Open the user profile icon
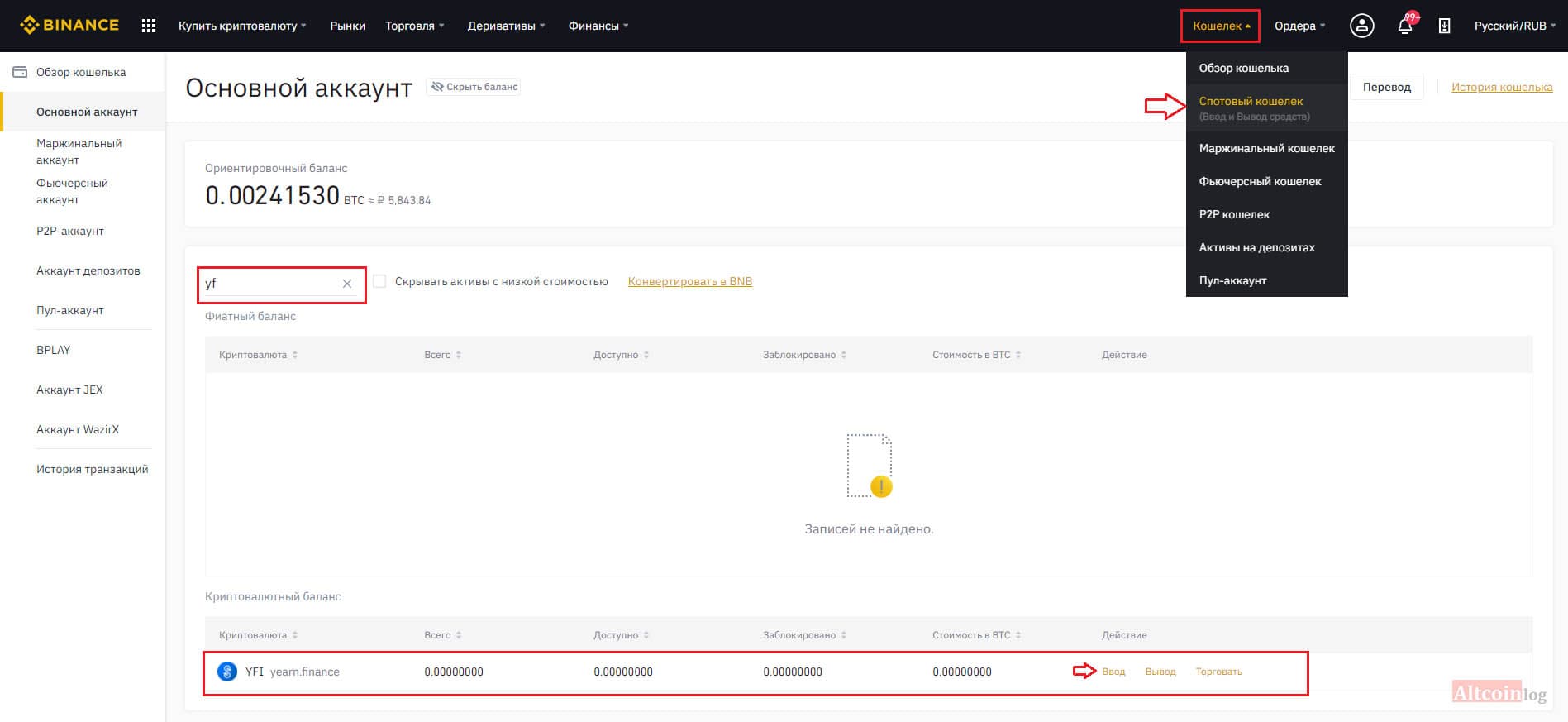The width and height of the screenshot is (1568, 722). pyautogui.click(x=1361, y=26)
